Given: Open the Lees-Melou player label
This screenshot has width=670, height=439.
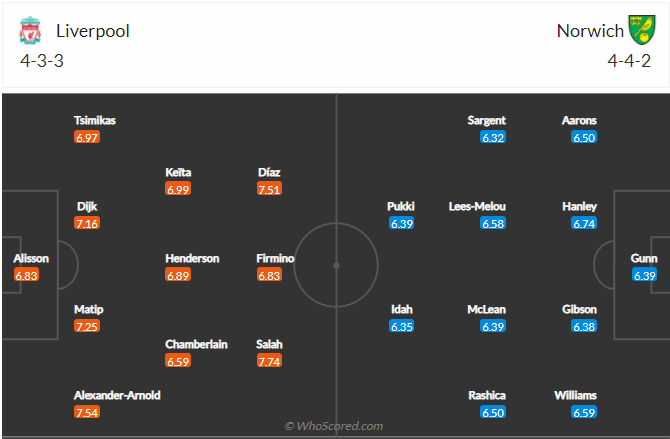Looking at the screenshot, I should (477, 207).
